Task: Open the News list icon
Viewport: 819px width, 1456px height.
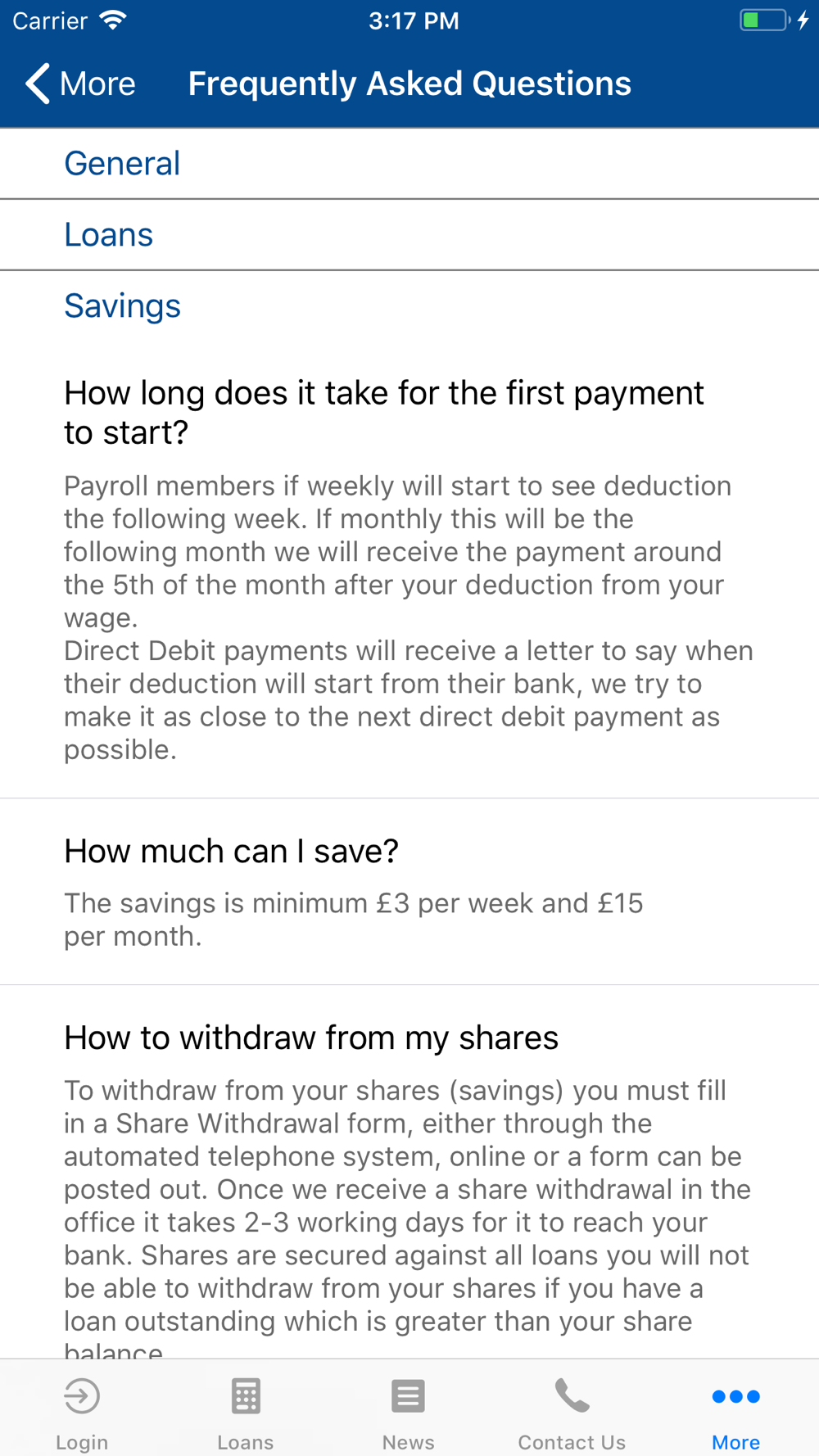Action: point(408,1396)
